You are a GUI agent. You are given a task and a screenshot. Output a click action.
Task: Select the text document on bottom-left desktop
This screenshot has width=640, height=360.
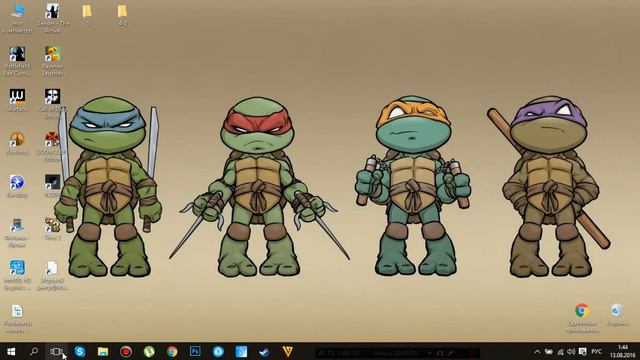tap(17, 319)
